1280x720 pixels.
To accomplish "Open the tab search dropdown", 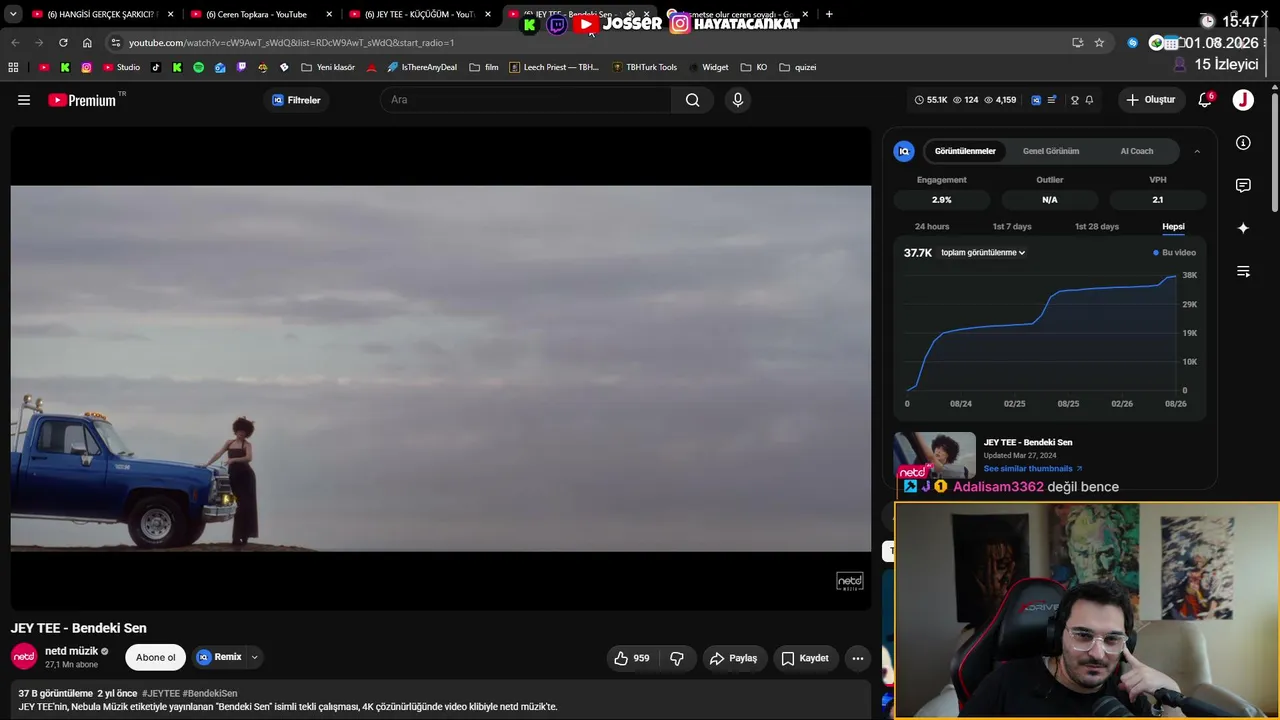I will [13, 14].
